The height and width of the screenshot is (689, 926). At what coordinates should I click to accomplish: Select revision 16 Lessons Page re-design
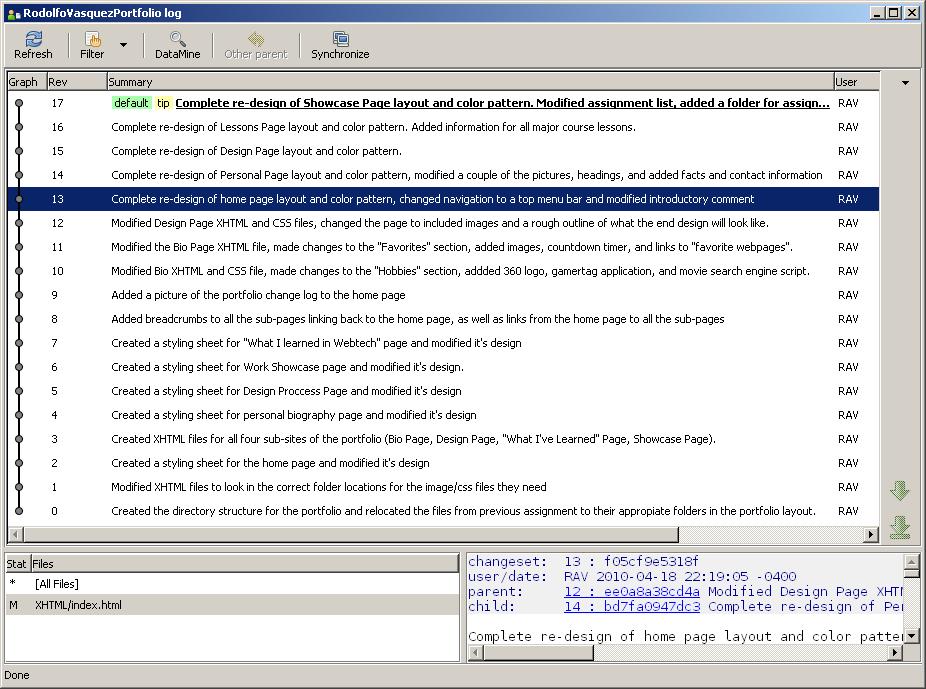point(443,127)
